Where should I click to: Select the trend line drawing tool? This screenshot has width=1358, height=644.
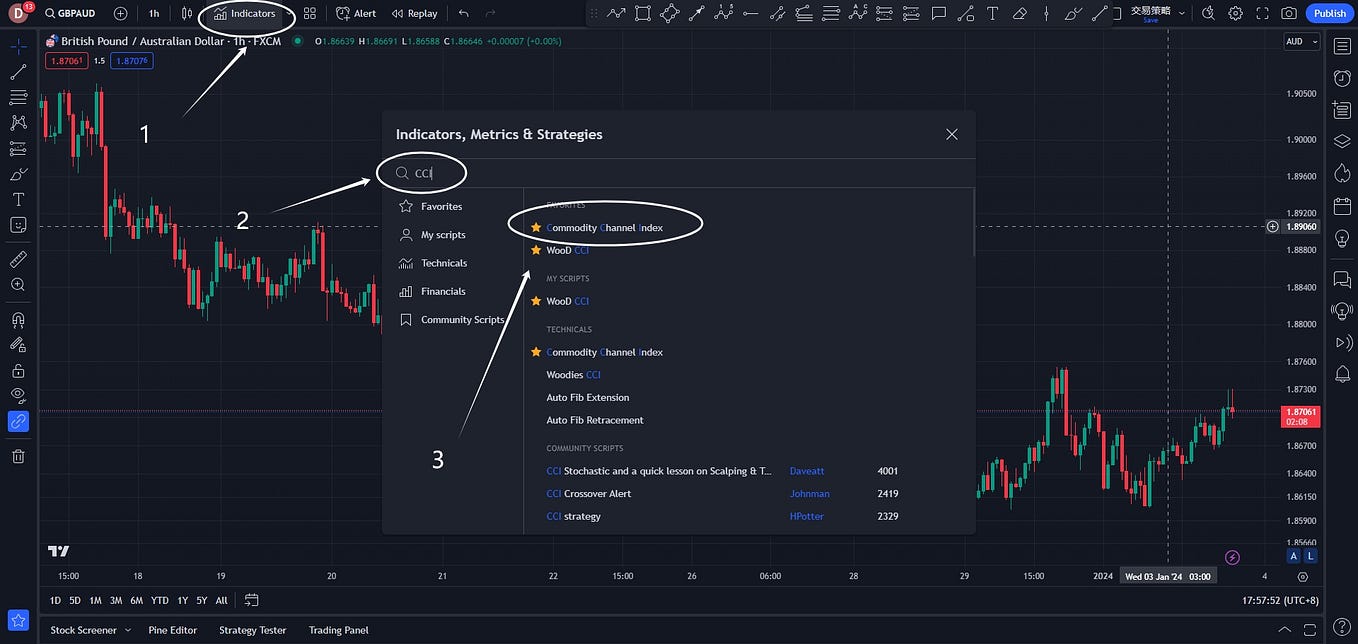[18, 72]
